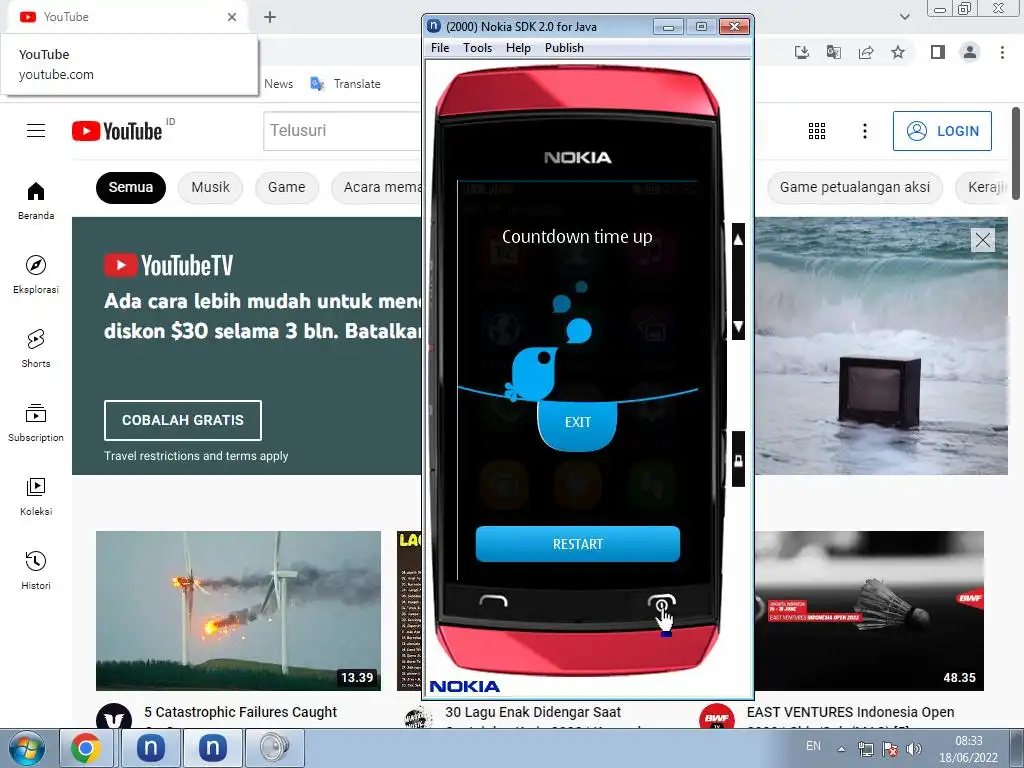Open the Help menu in Nokia SDK
Viewport: 1024px width, 768px height.
point(518,48)
